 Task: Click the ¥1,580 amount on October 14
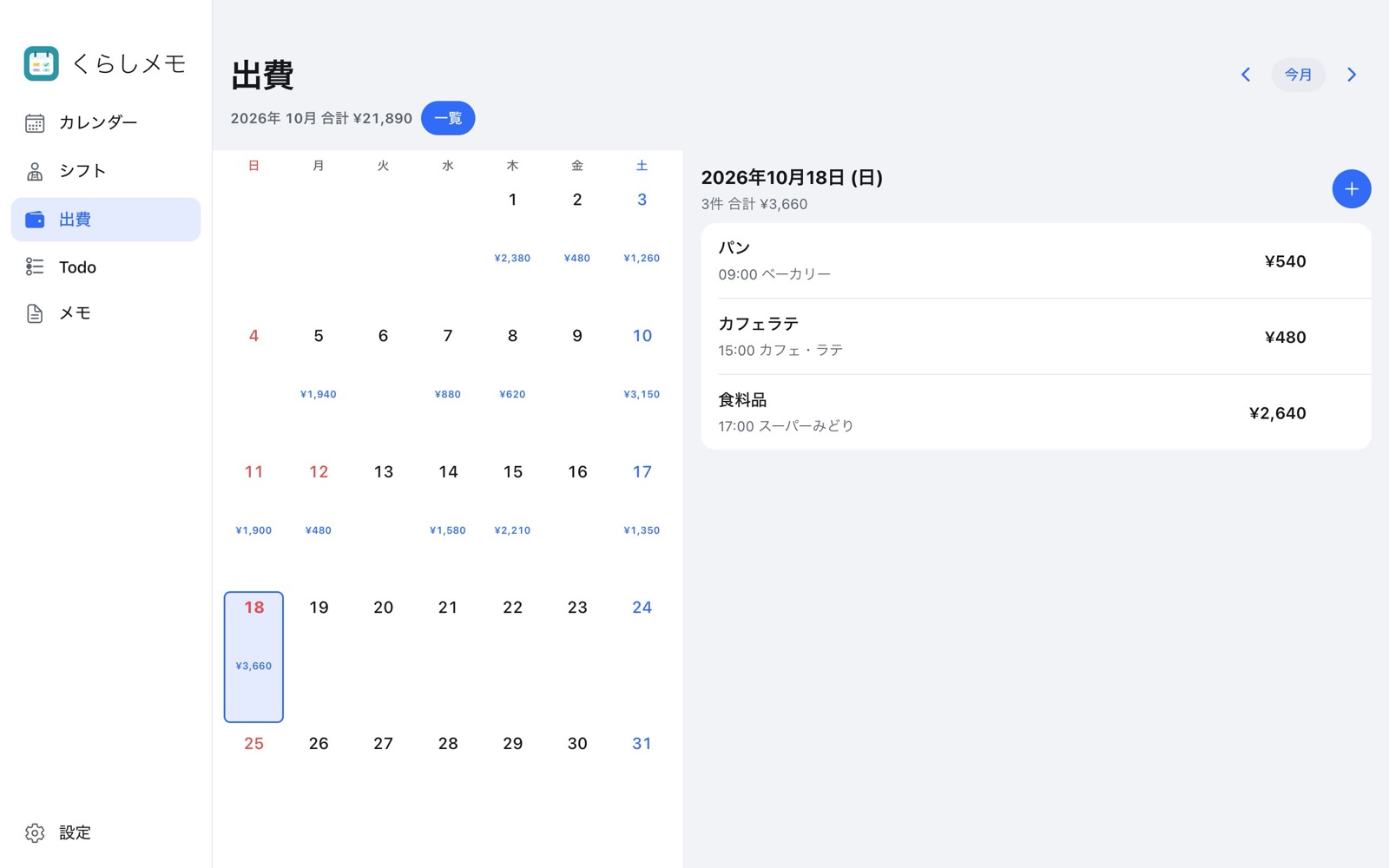pos(448,530)
